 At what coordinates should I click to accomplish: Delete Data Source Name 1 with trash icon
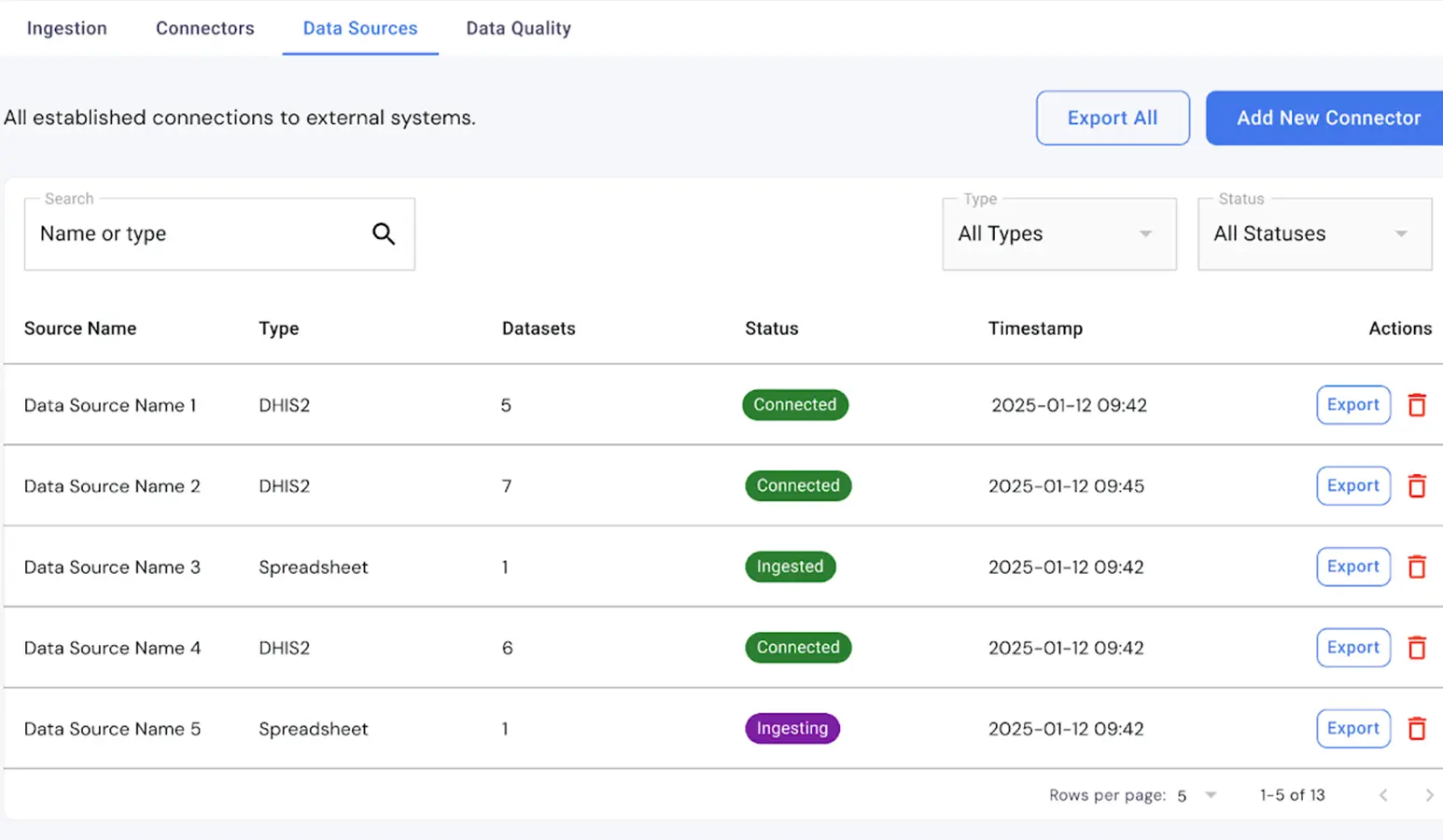pos(1416,405)
